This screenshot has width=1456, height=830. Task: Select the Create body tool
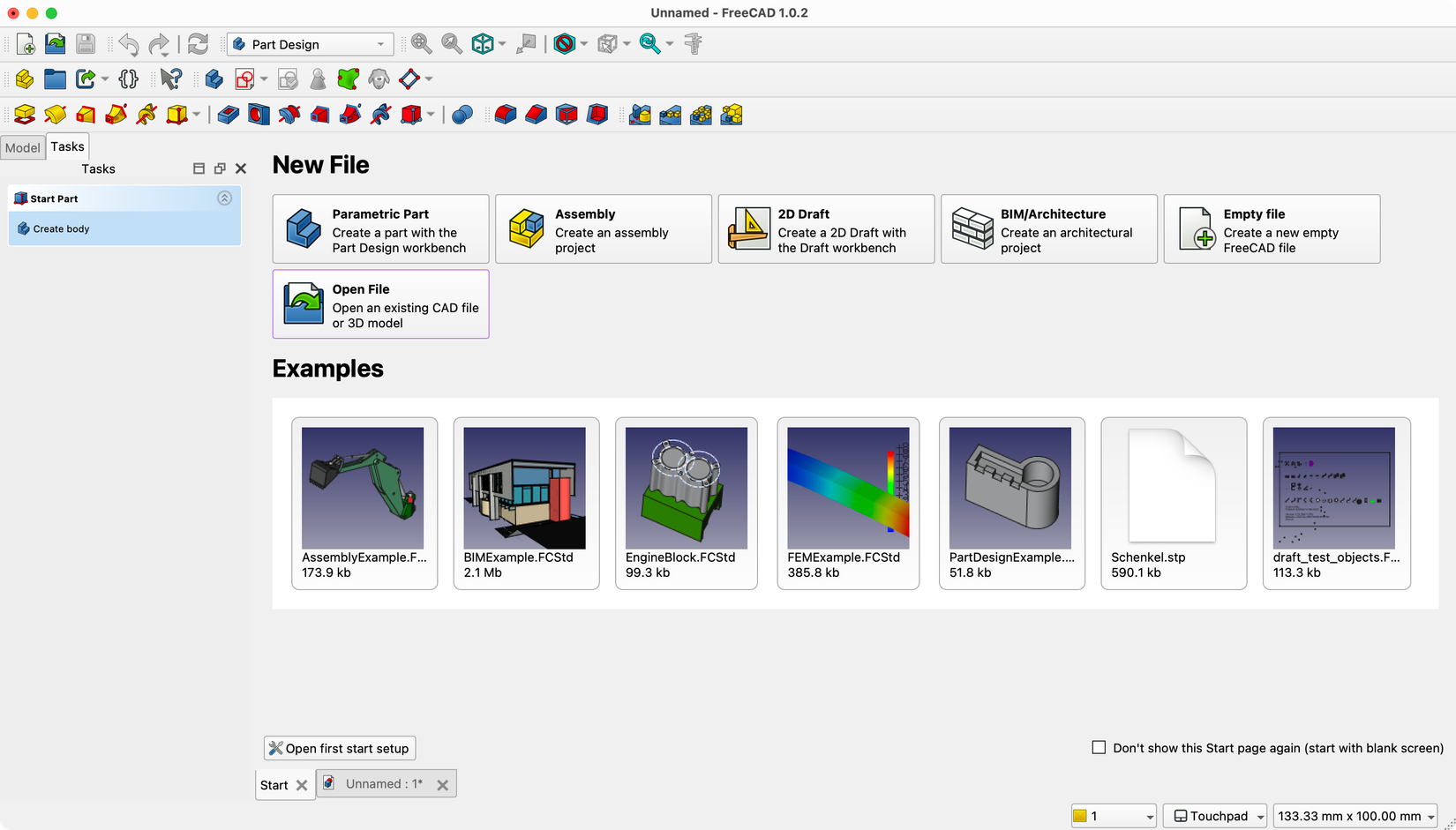214,79
